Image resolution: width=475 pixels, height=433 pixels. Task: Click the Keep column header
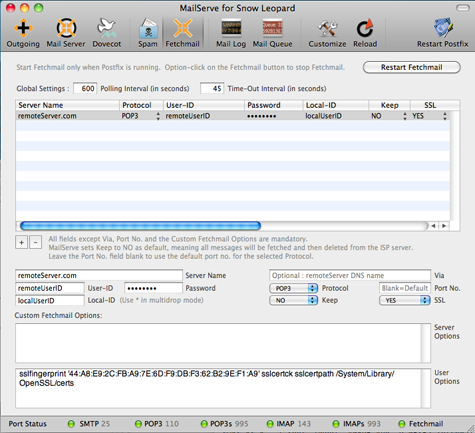tap(389, 105)
